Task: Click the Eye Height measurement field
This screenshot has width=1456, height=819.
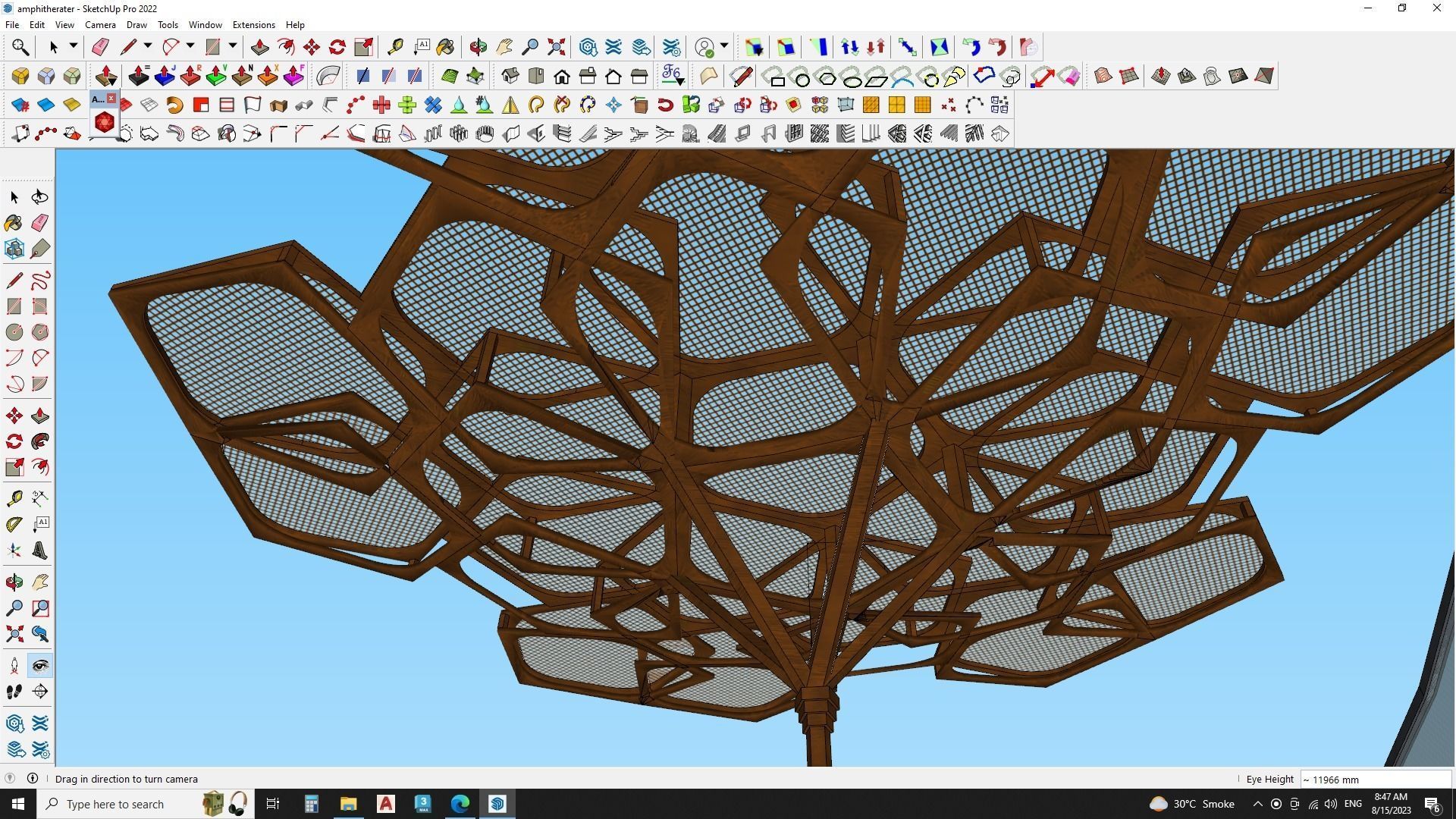Action: [1376, 780]
